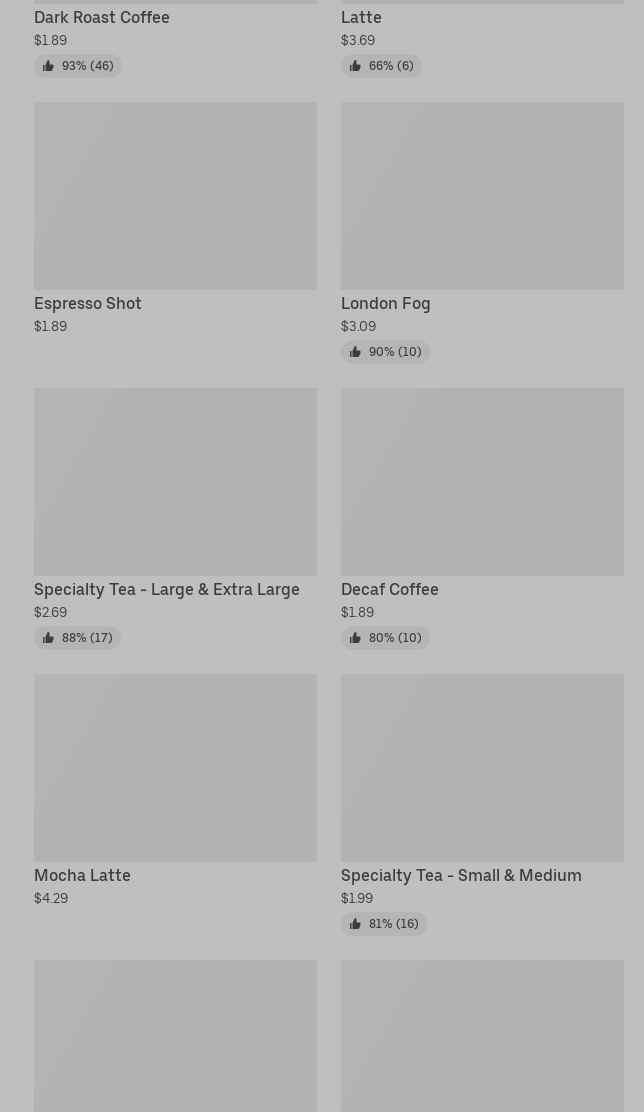This screenshot has height=1112, width=644.
Task: Click the Latte item name
Action: point(361,17)
